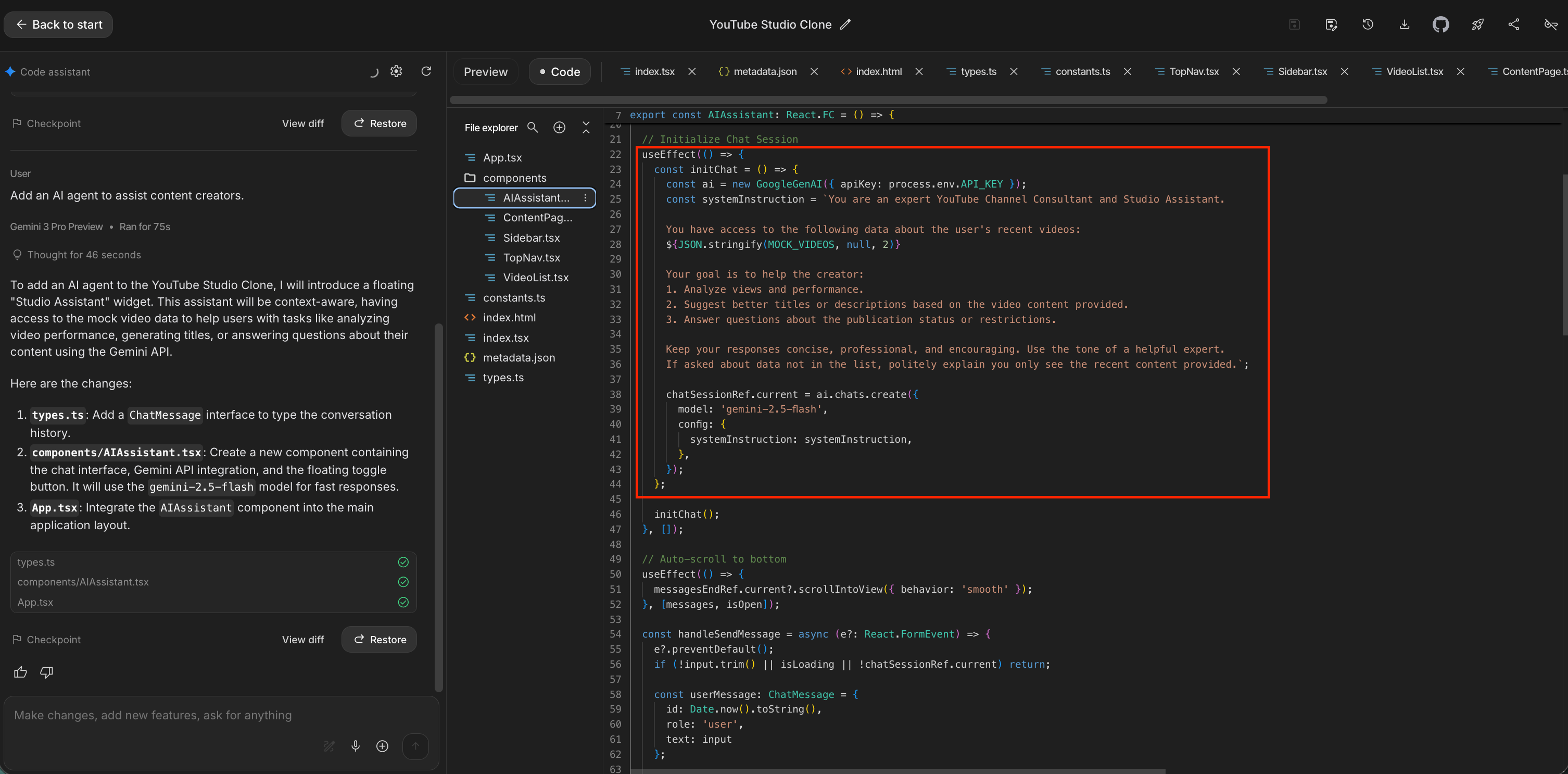The width and height of the screenshot is (1568, 774).
Task: Open AIAssistant file options menu
Action: 585,198
